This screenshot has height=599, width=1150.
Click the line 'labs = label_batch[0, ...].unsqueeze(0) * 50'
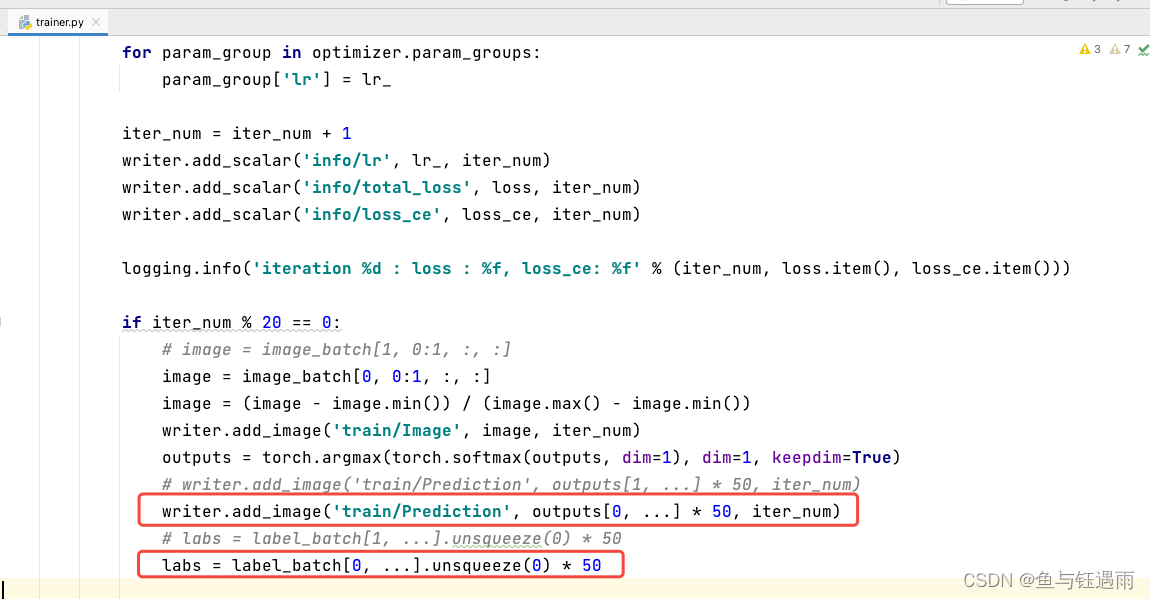click(x=381, y=566)
